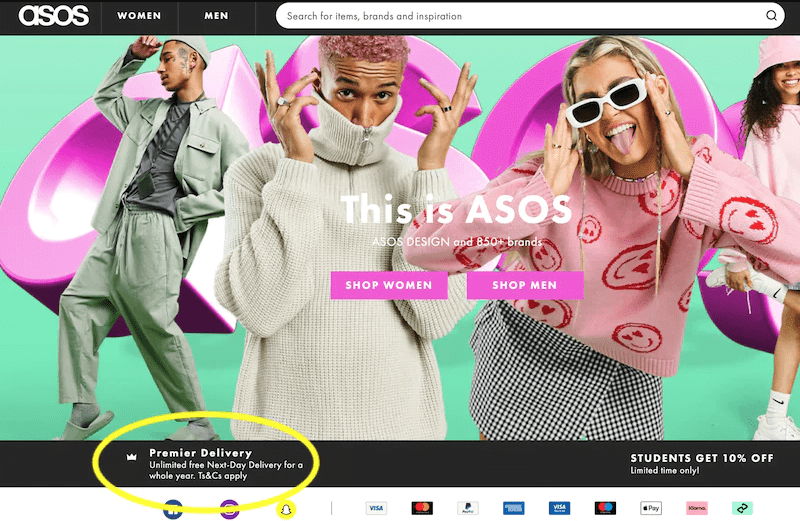This screenshot has height=521, width=800.
Task: Click the ASOS logo
Action: 53,16
